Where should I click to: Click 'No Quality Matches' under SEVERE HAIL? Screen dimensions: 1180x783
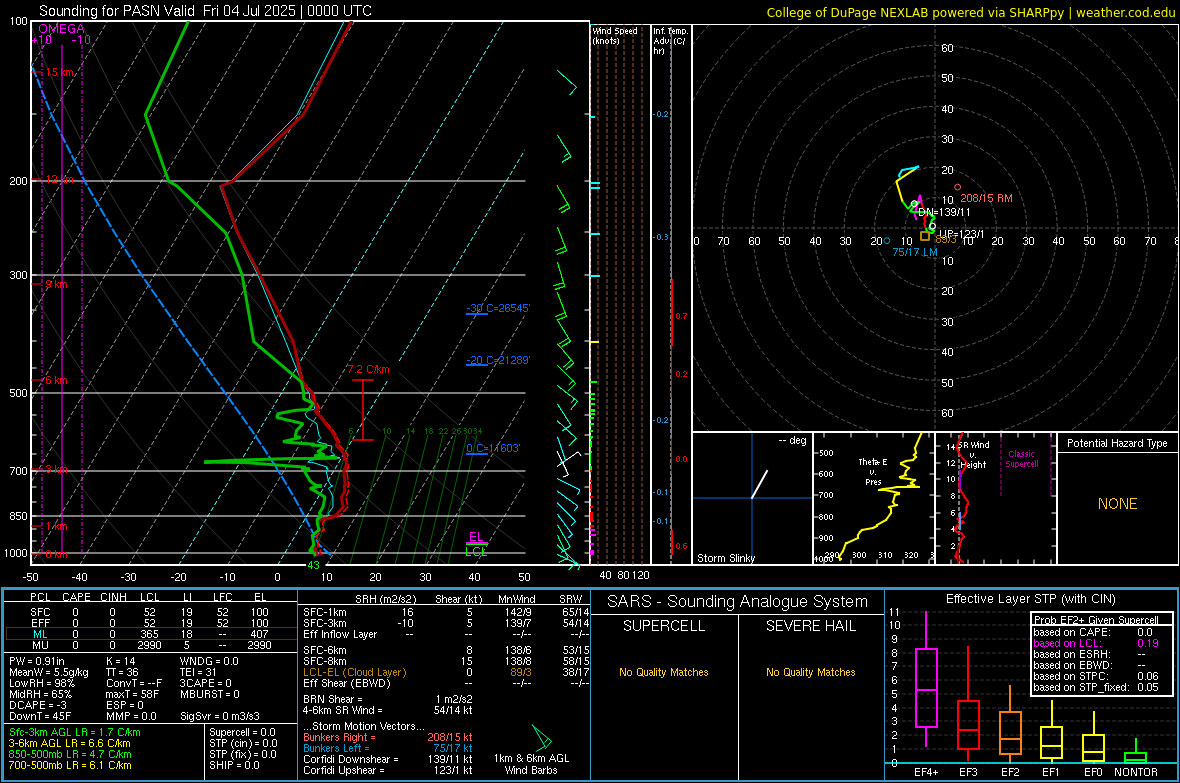click(x=810, y=672)
